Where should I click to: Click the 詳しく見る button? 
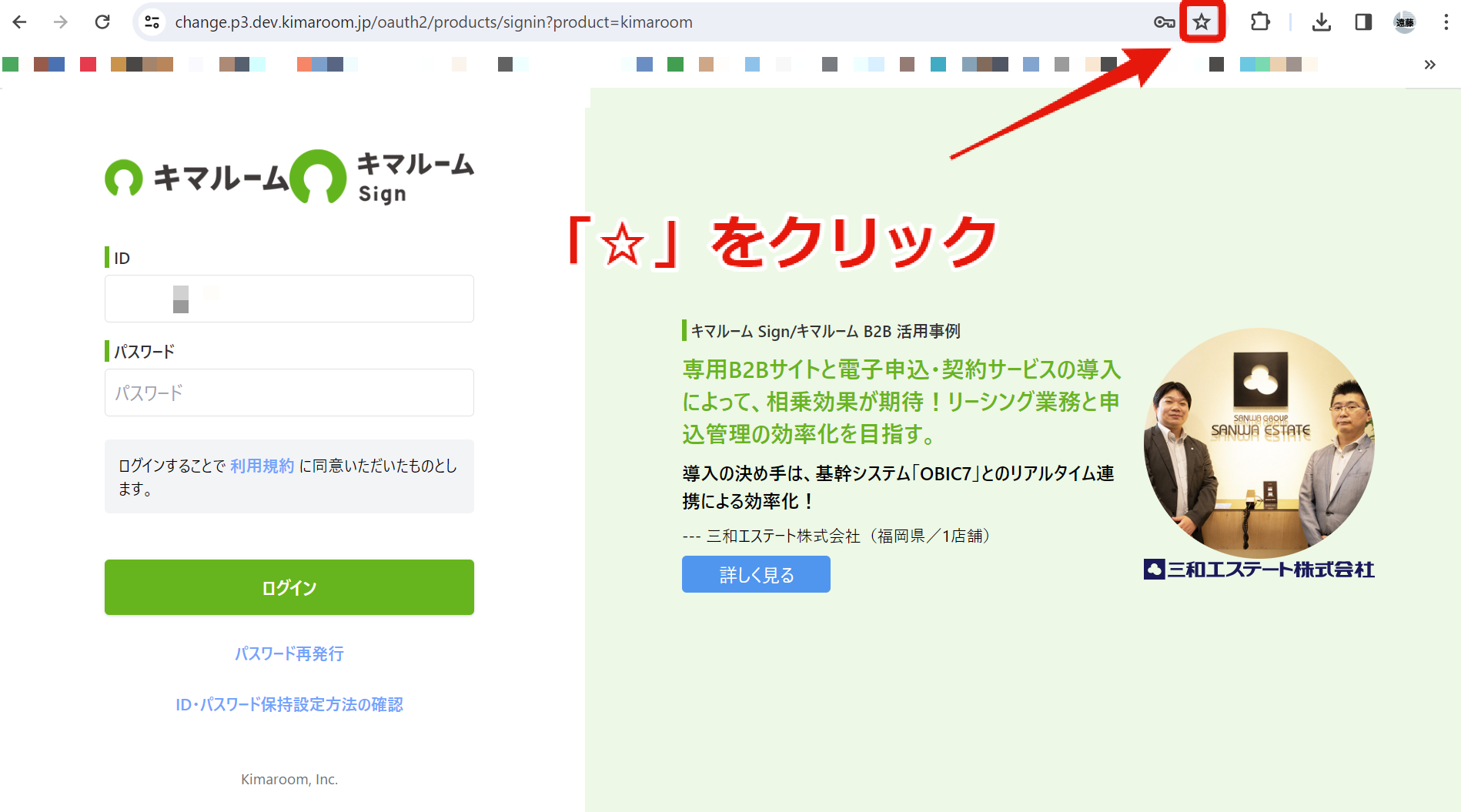pyautogui.click(x=756, y=574)
